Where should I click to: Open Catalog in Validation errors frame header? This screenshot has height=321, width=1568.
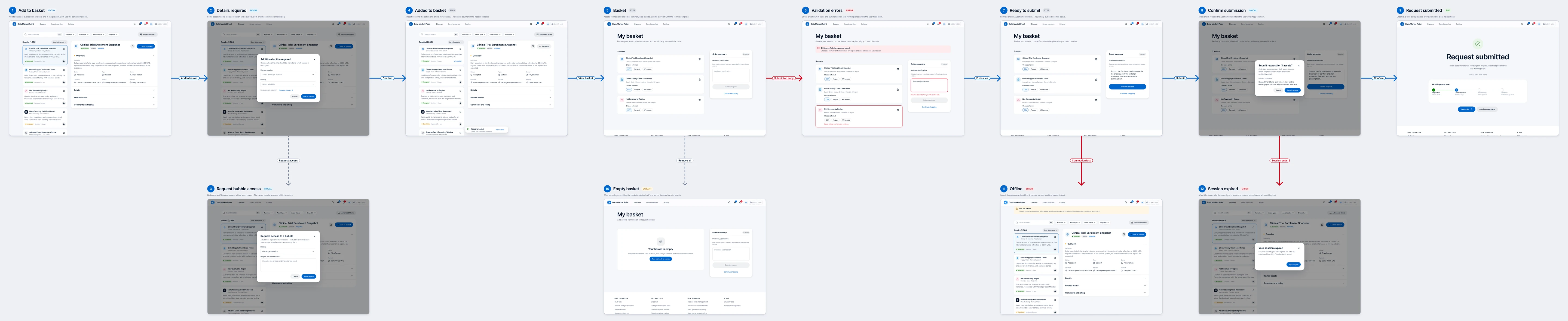(x=864, y=24)
